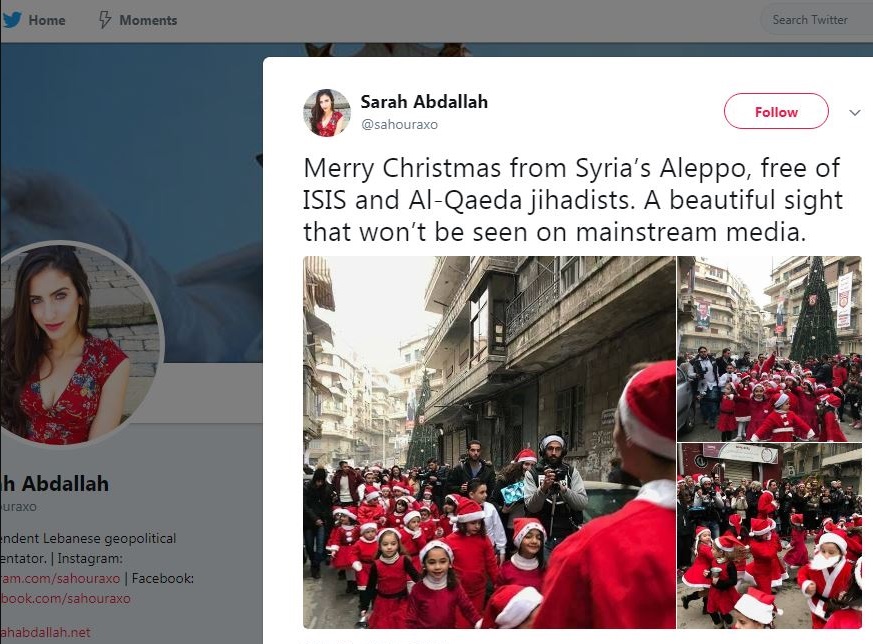
Task: Open the Instagram sahouraxo link
Action: 60,578
